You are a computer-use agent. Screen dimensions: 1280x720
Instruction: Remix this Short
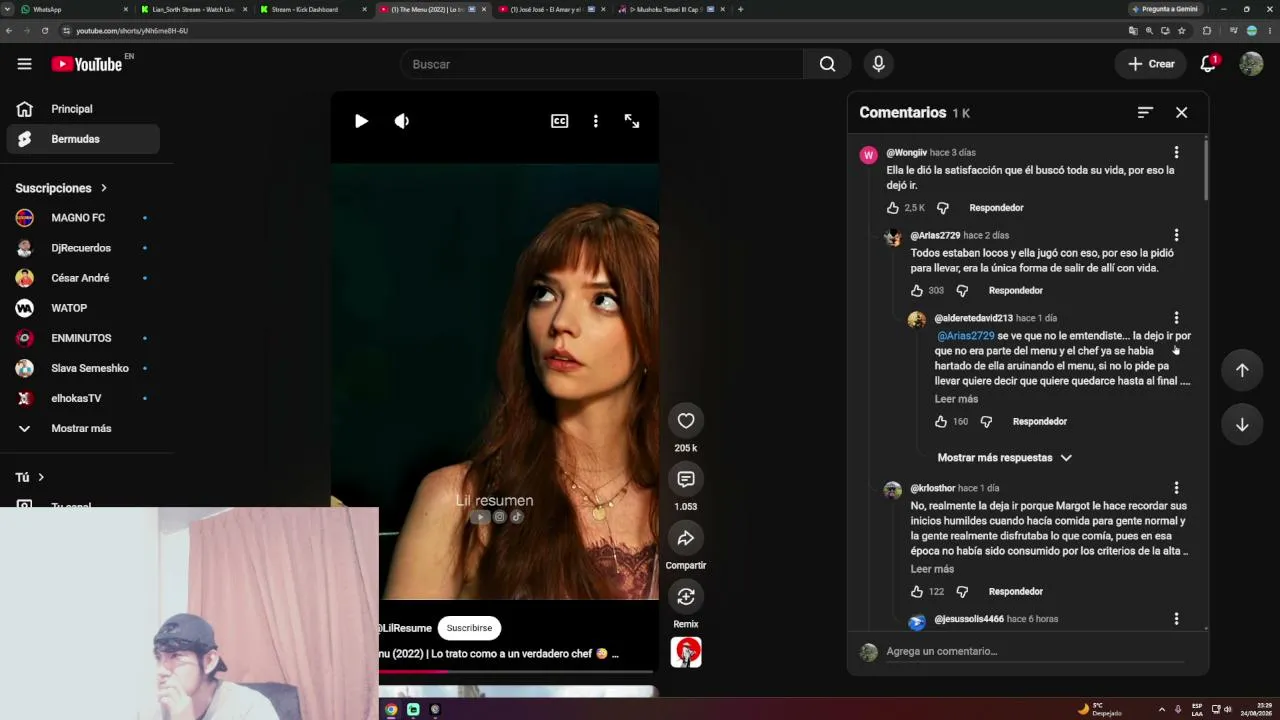686,596
